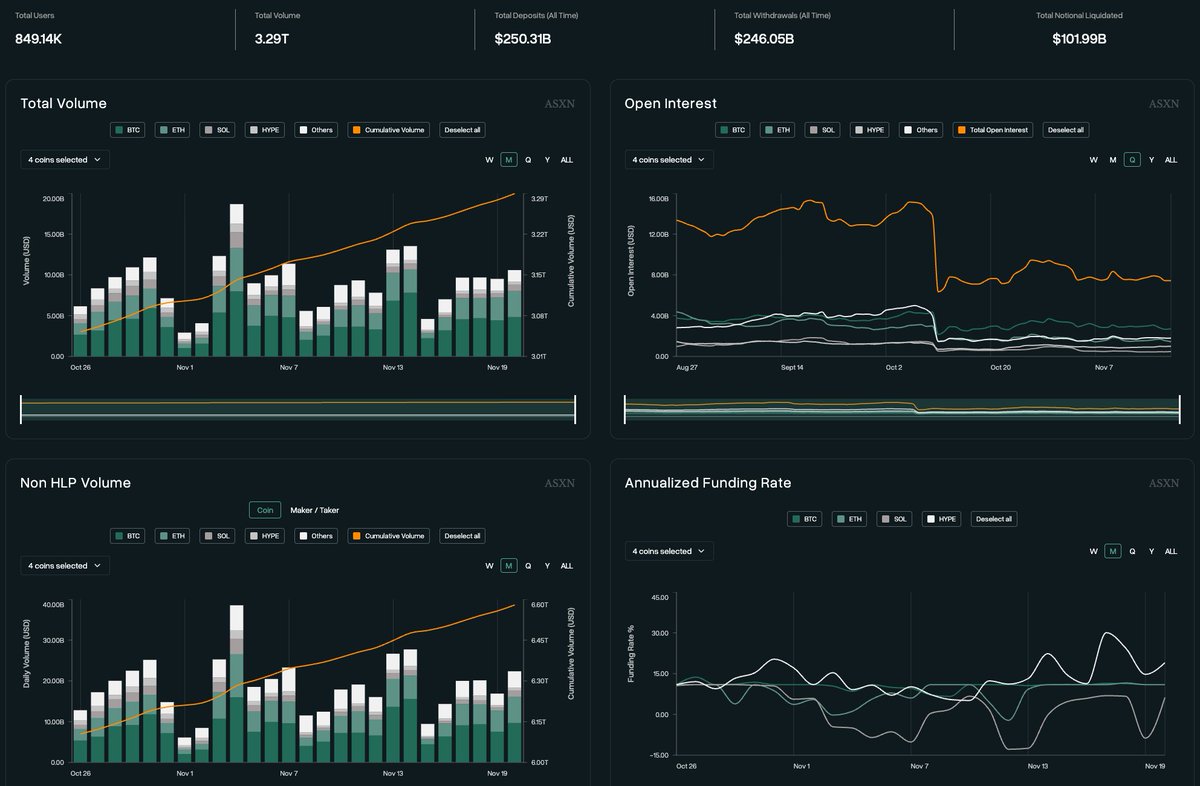Click right handle of Open Interest range slider
The image size is (1200, 786).
tap(1179, 409)
